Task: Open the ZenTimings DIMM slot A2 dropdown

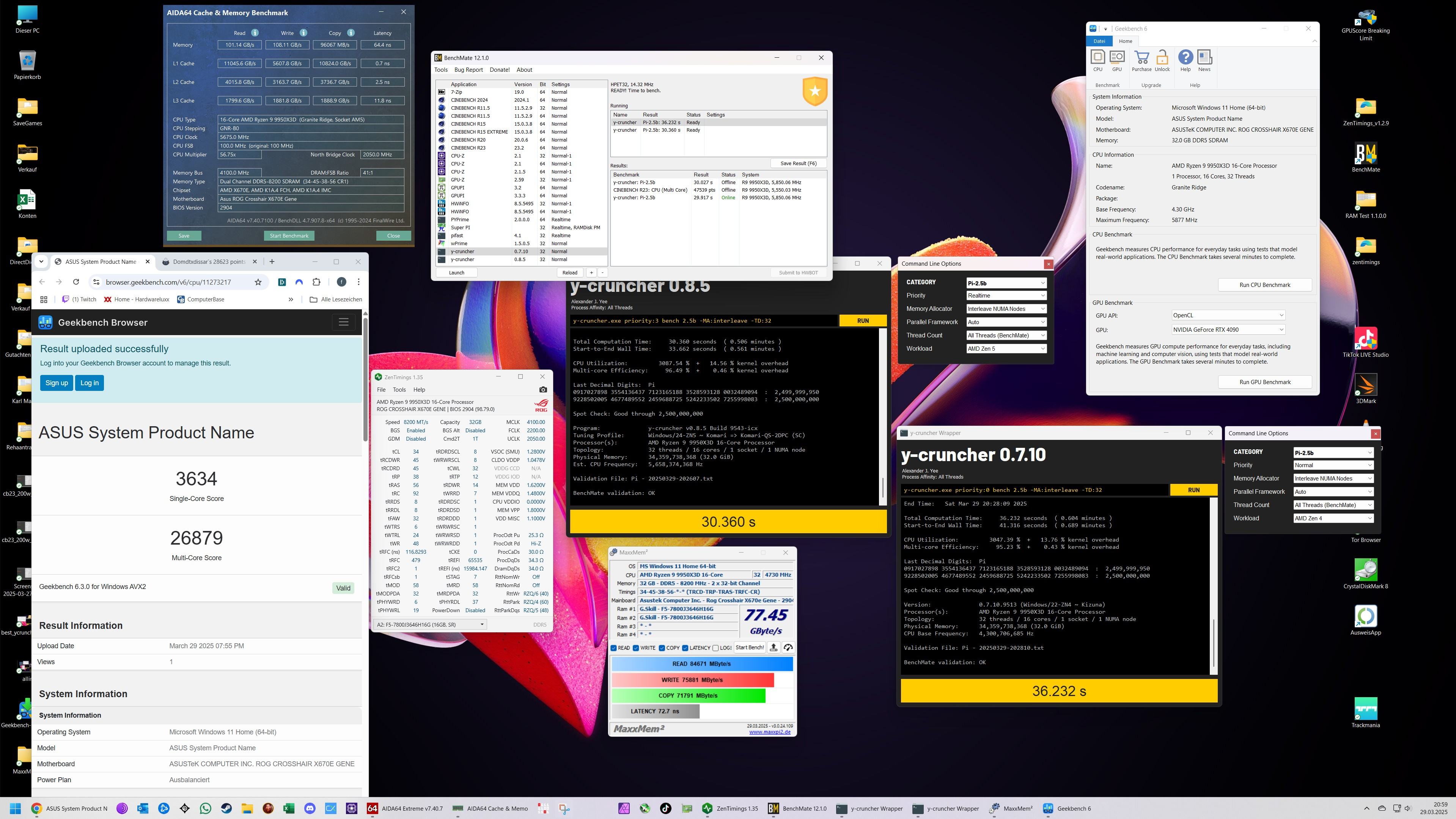Action: [430, 624]
